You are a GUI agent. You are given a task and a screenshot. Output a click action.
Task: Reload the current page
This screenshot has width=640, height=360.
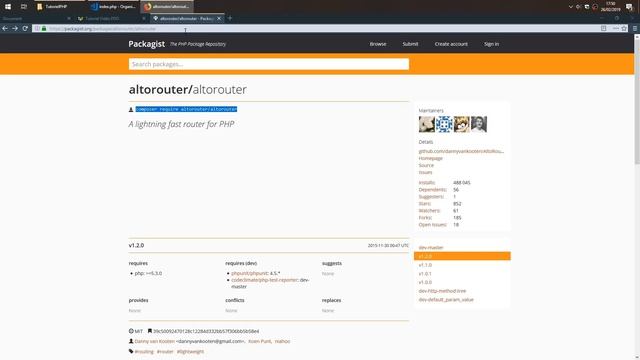25,29
